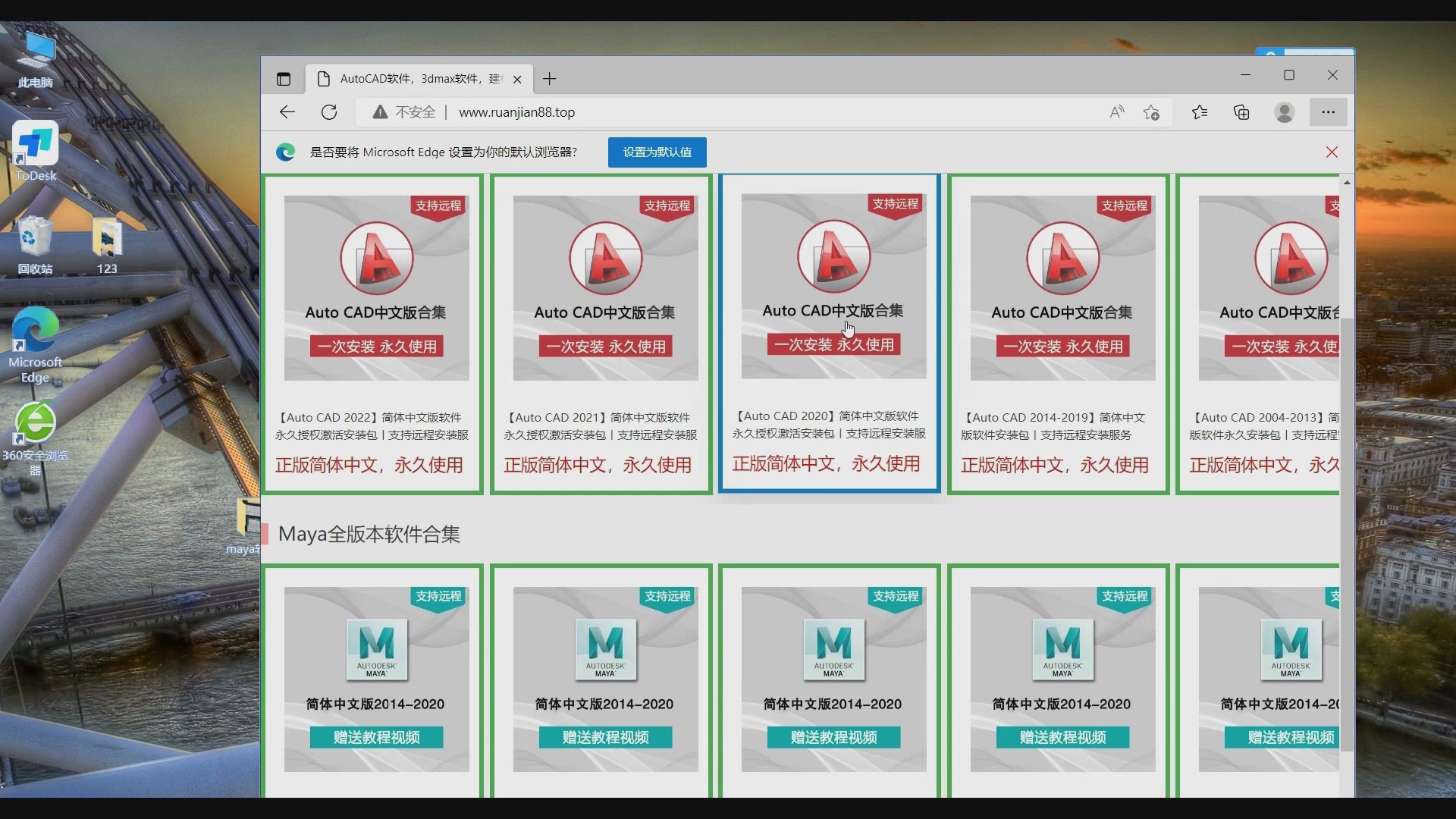Image resolution: width=1456 pixels, height=819 pixels.
Task: Open the browser Favorites icon
Action: coord(1200,111)
